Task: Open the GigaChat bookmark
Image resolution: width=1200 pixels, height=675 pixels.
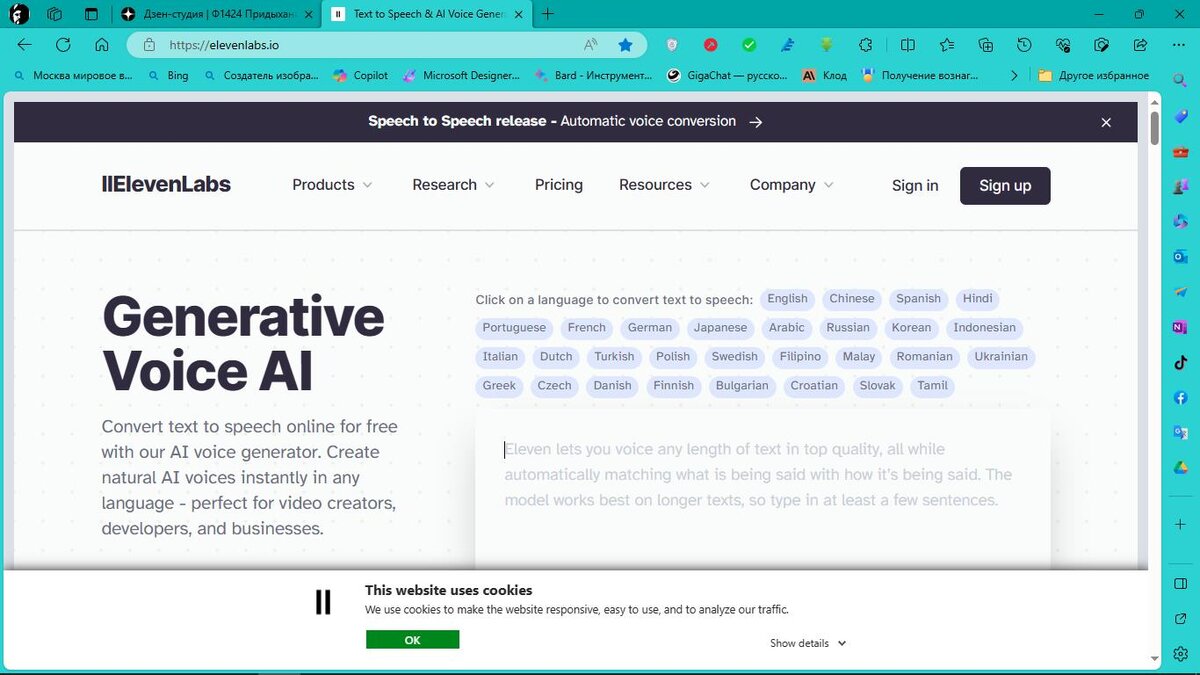Action: pyautogui.click(x=728, y=75)
